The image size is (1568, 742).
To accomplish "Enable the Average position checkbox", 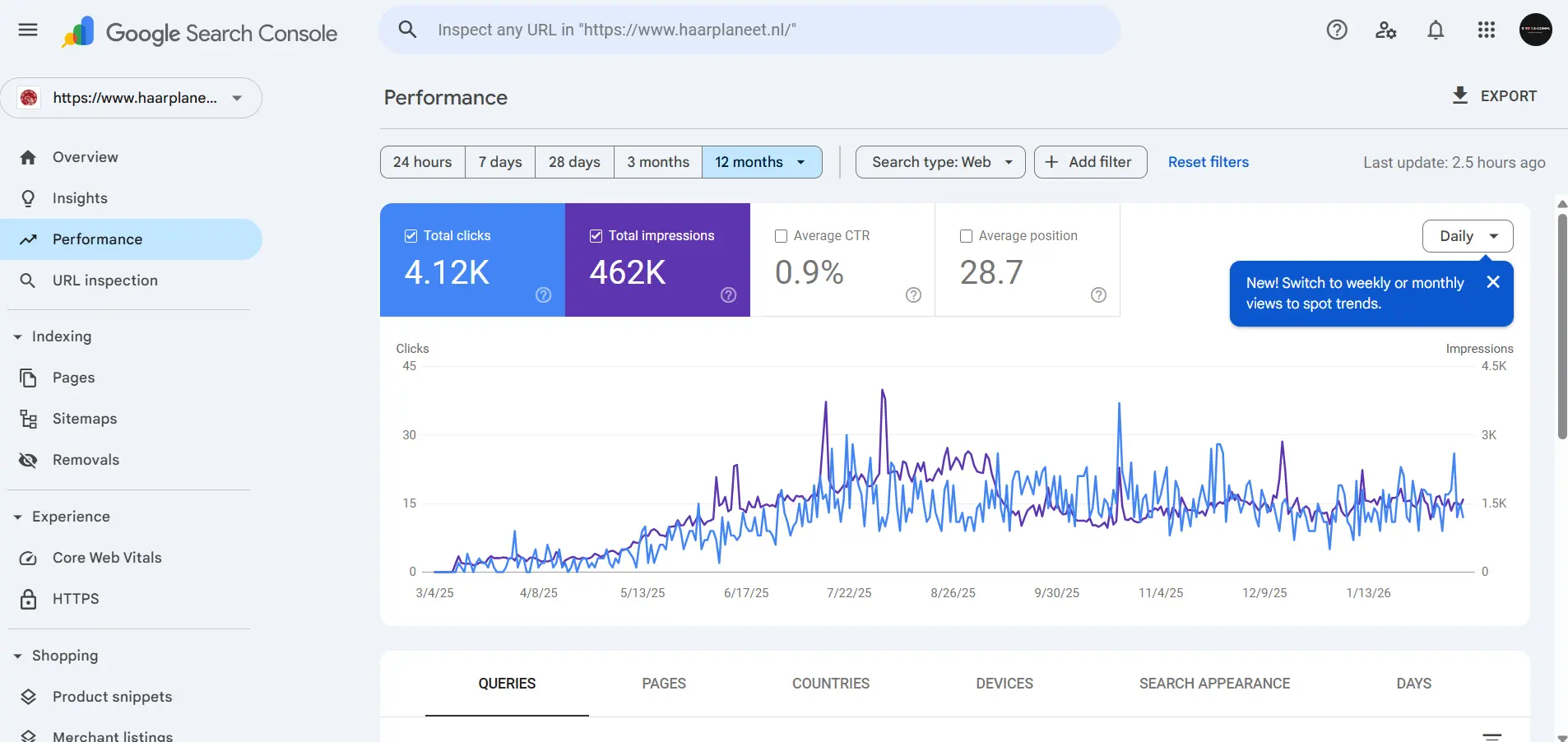I will pos(967,236).
